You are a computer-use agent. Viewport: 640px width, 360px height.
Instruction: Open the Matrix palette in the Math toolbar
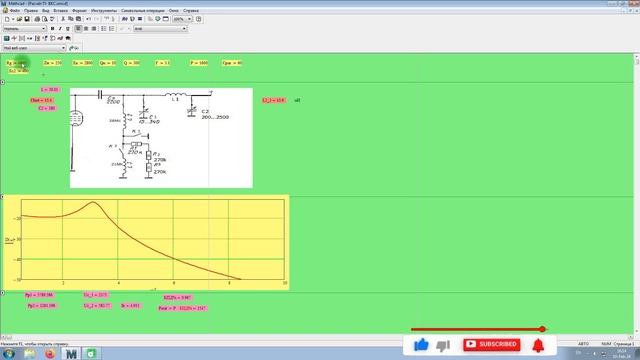coord(22,38)
